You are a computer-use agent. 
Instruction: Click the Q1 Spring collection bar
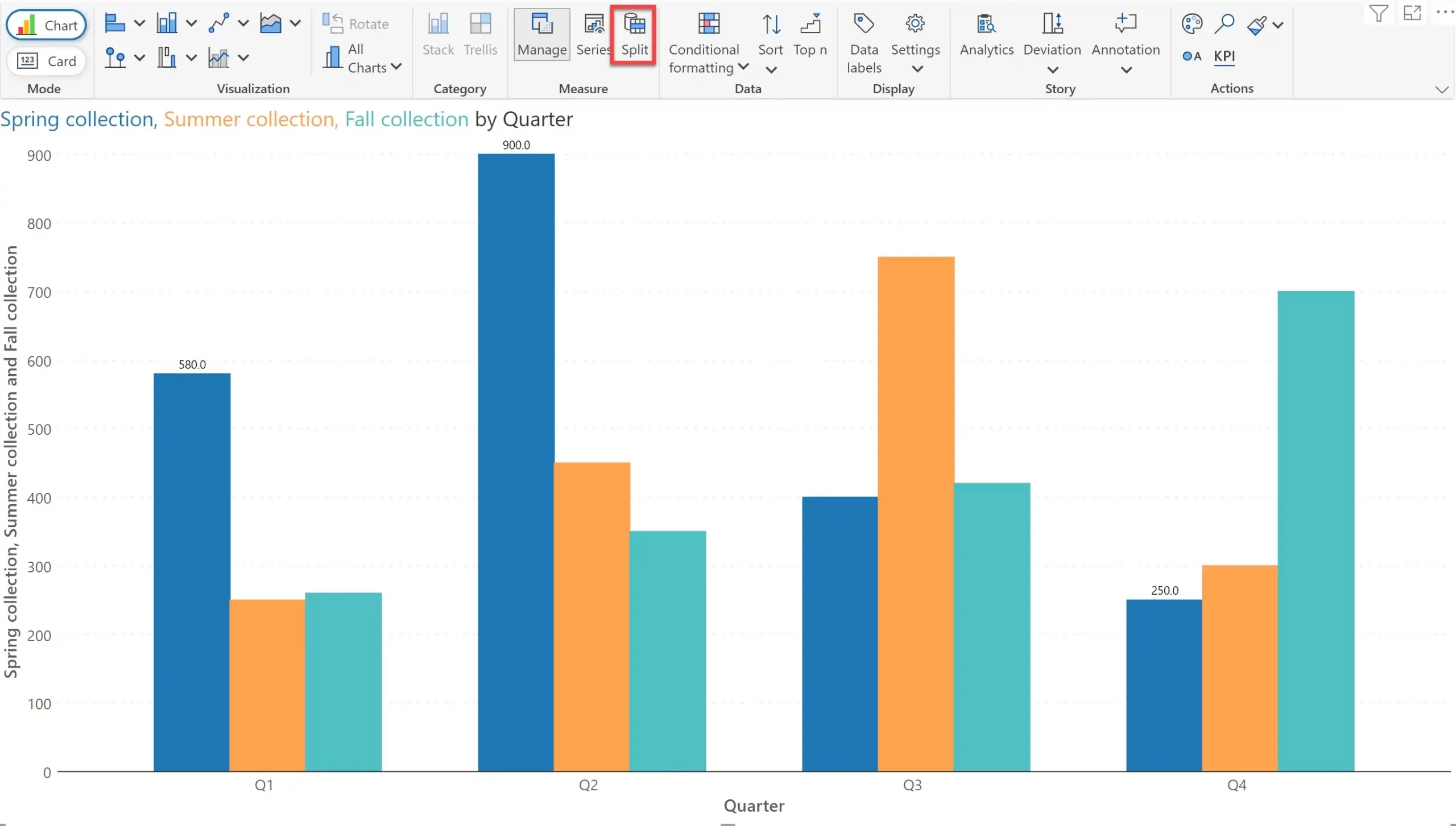(x=192, y=572)
